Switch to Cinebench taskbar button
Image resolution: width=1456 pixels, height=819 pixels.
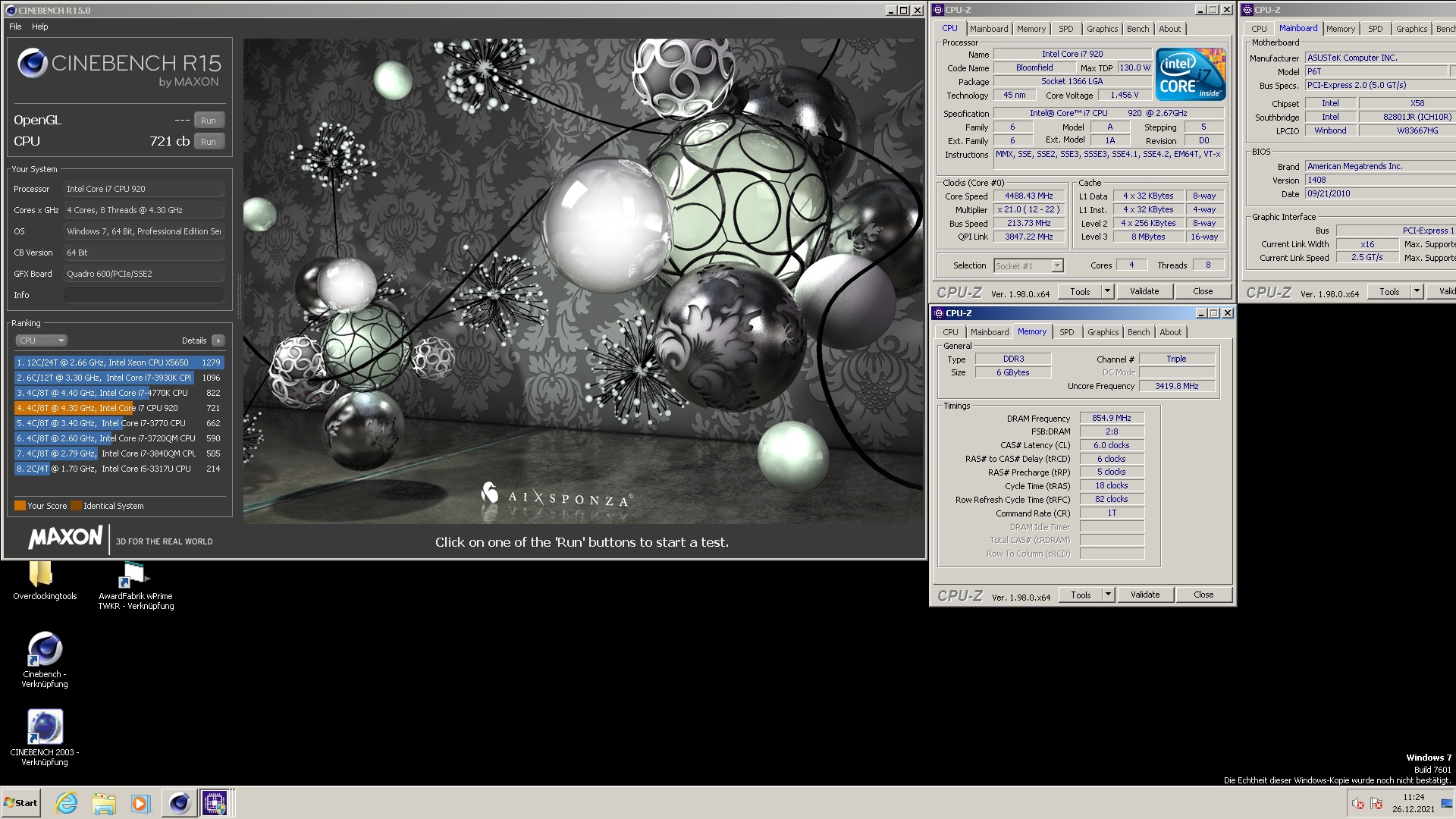tap(179, 803)
